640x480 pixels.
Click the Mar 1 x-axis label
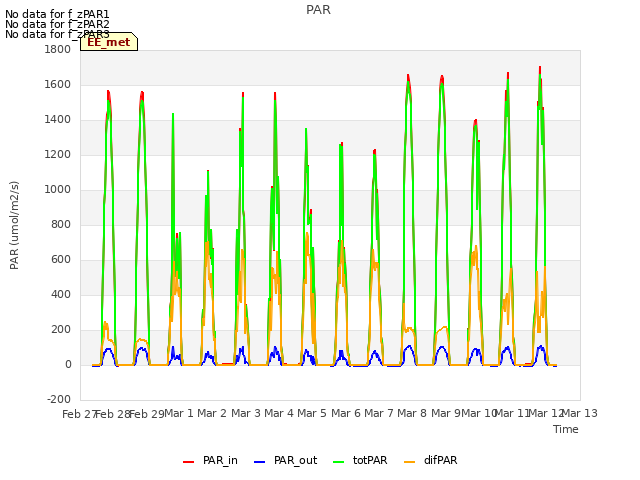pos(179,413)
